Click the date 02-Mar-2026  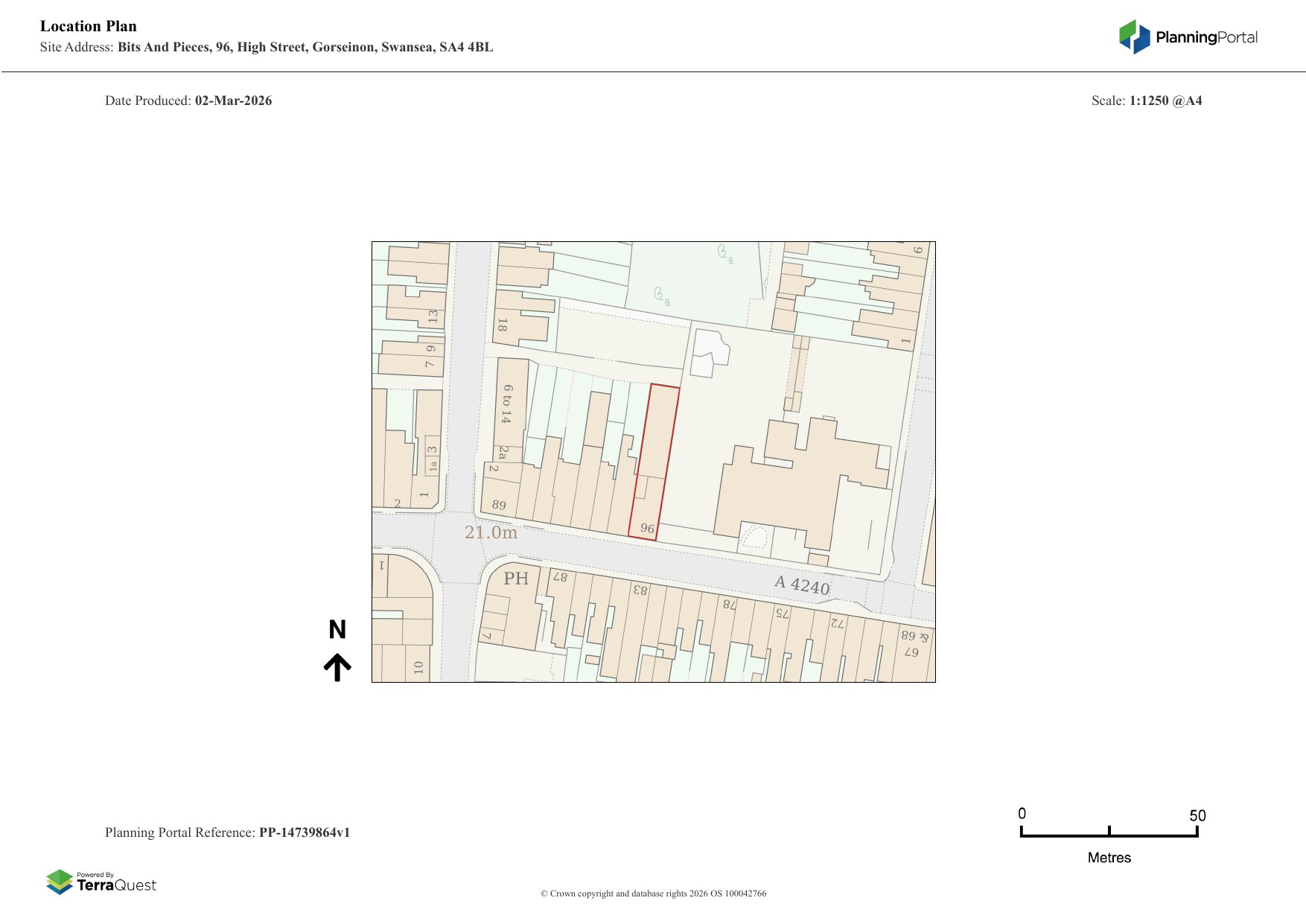point(233,101)
